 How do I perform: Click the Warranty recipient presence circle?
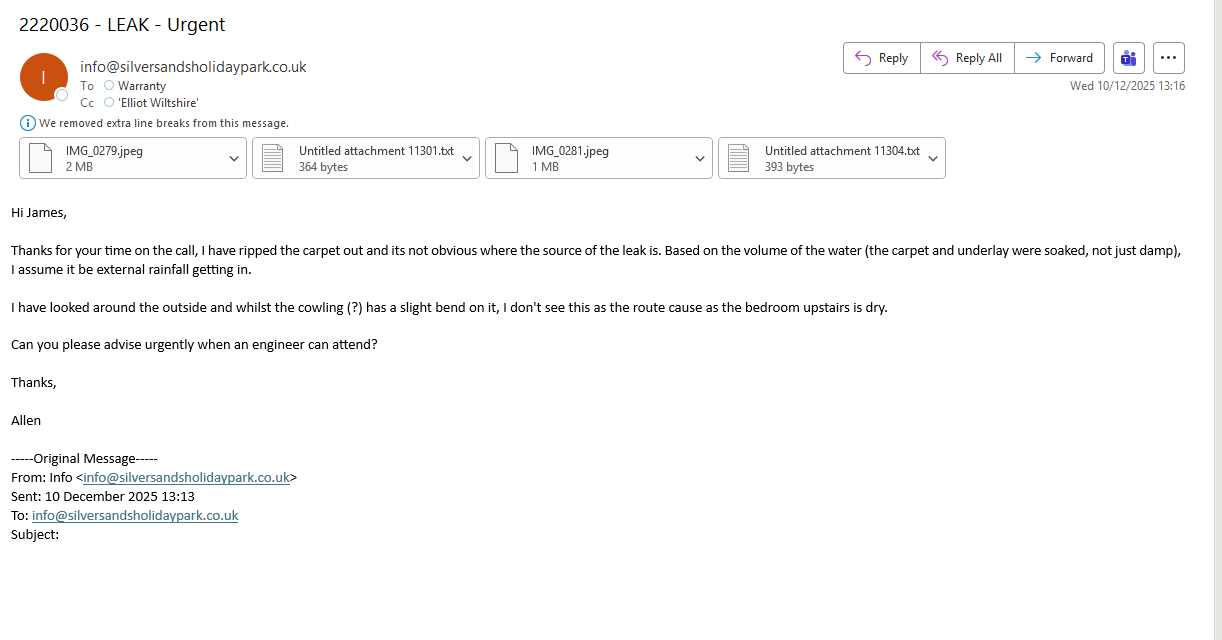pyautogui.click(x=109, y=86)
